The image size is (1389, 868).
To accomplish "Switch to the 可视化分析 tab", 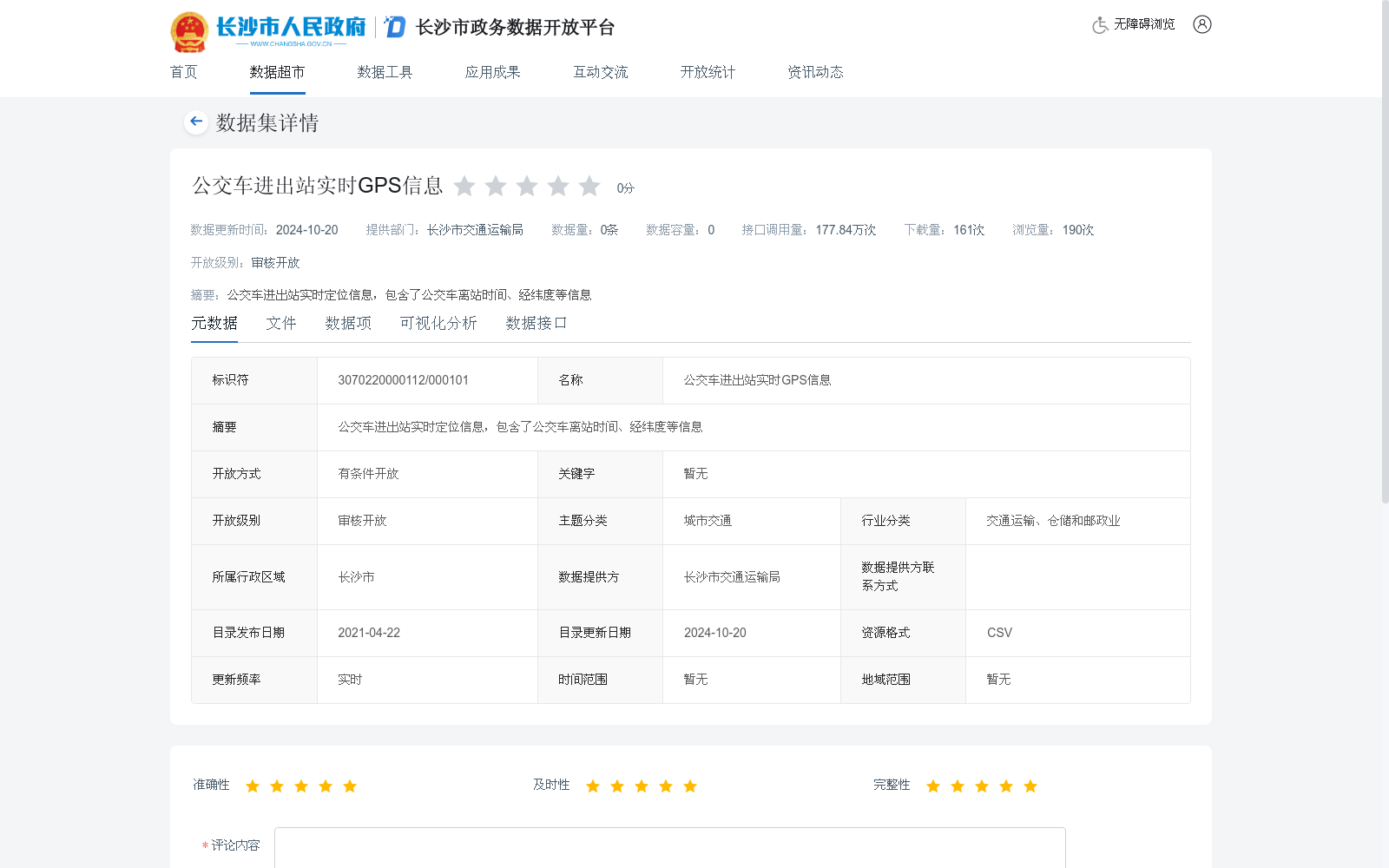I will (438, 323).
